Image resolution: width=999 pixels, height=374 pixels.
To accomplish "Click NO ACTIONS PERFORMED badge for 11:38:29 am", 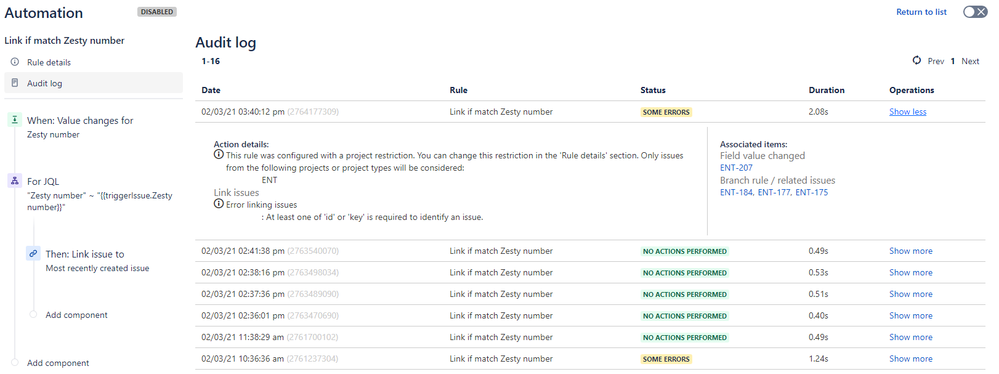I will click(684, 338).
